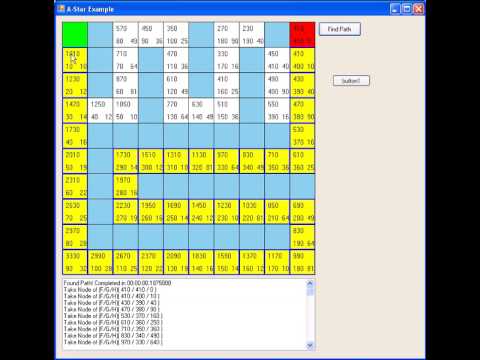Click the white cell showing 1050
This screenshot has height=360, width=480.
(x=126, y=111)
